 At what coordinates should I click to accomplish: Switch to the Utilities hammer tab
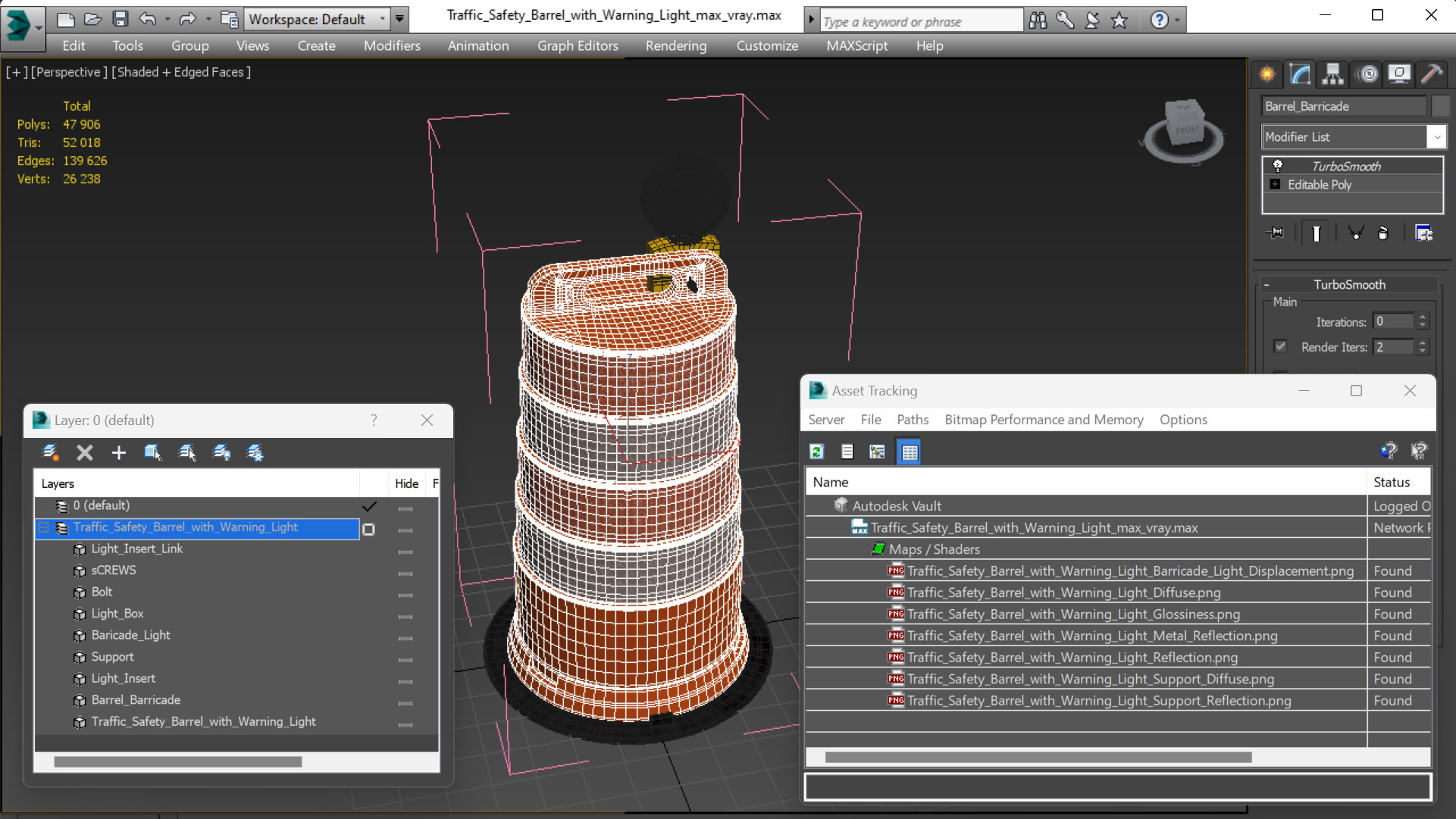coord(1432,73)
